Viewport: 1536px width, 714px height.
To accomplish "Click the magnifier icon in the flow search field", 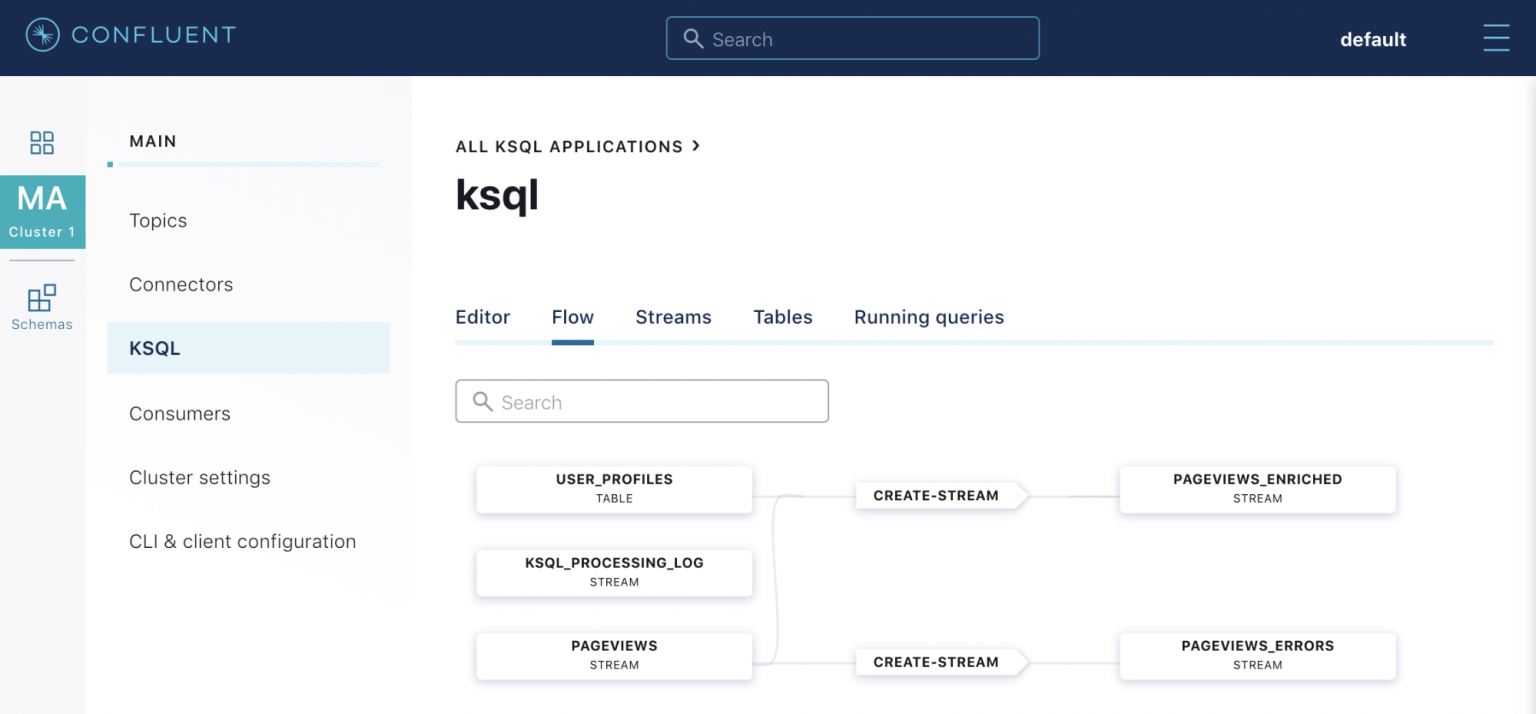I will [x=483, y=402].
